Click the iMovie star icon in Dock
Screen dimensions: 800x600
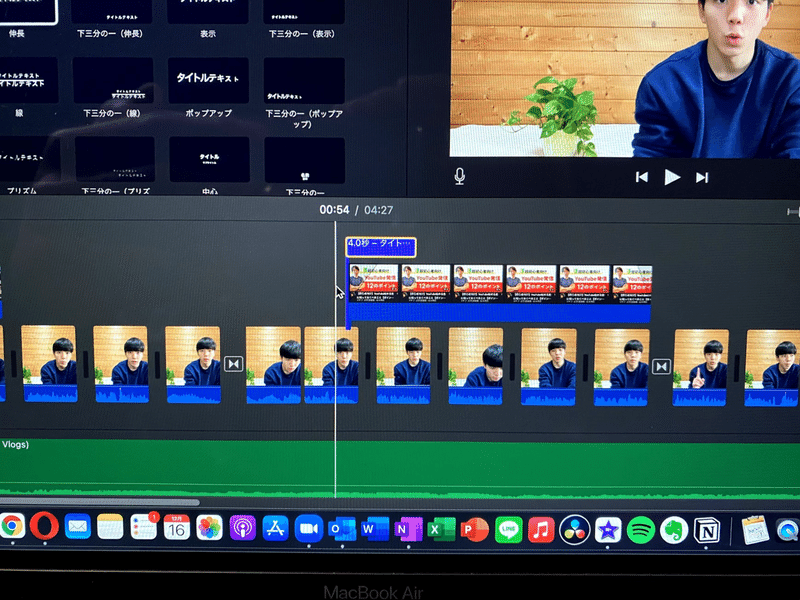point(608,531)
